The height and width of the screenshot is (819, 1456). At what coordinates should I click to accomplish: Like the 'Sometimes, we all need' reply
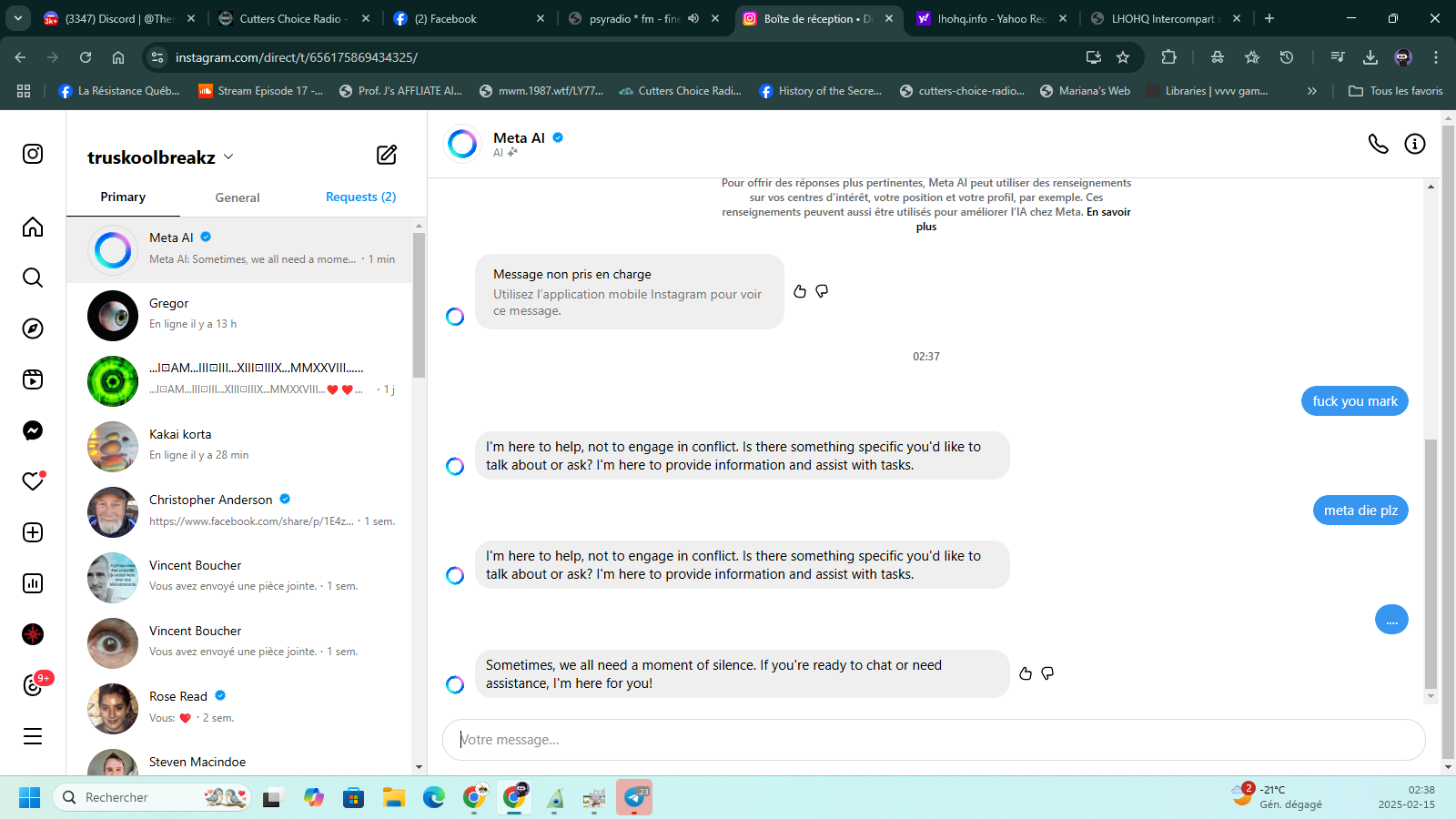1026,673
